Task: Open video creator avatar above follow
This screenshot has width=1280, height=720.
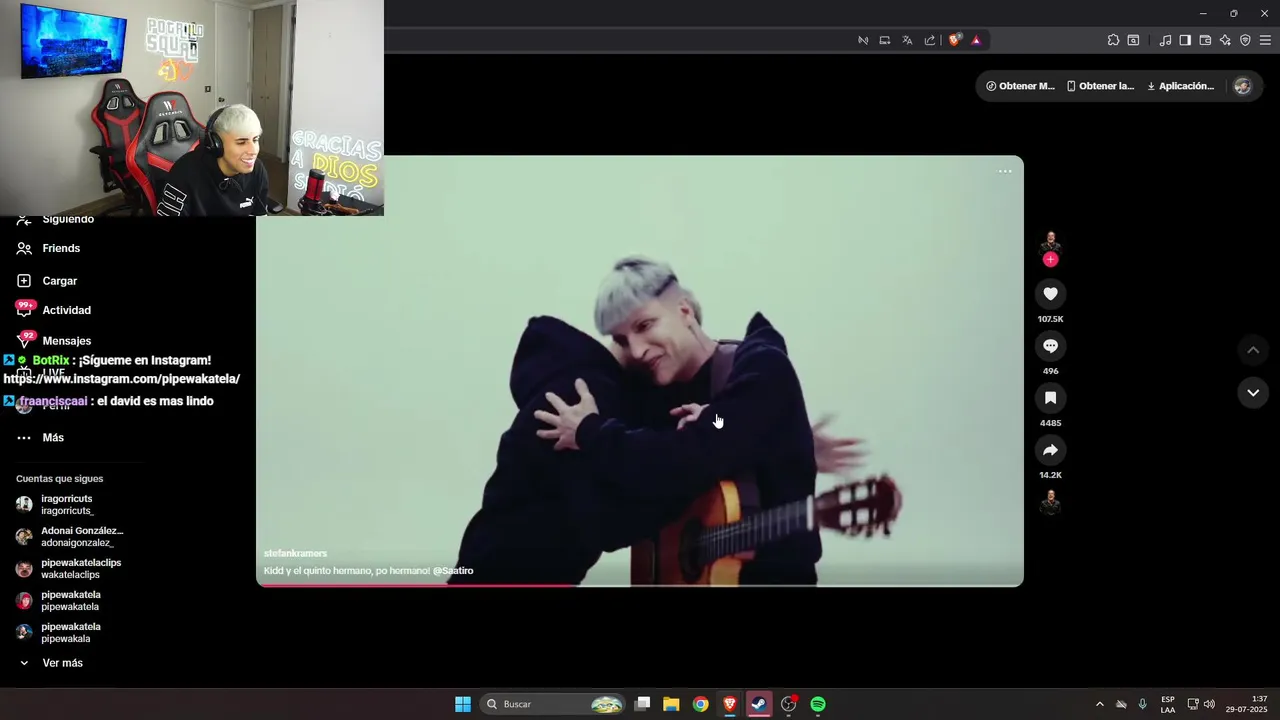Action: [x=1050, y=241]
